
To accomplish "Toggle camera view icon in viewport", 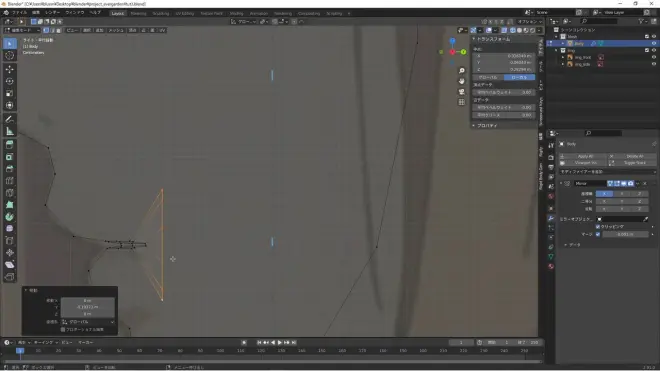I will (462, 92).
